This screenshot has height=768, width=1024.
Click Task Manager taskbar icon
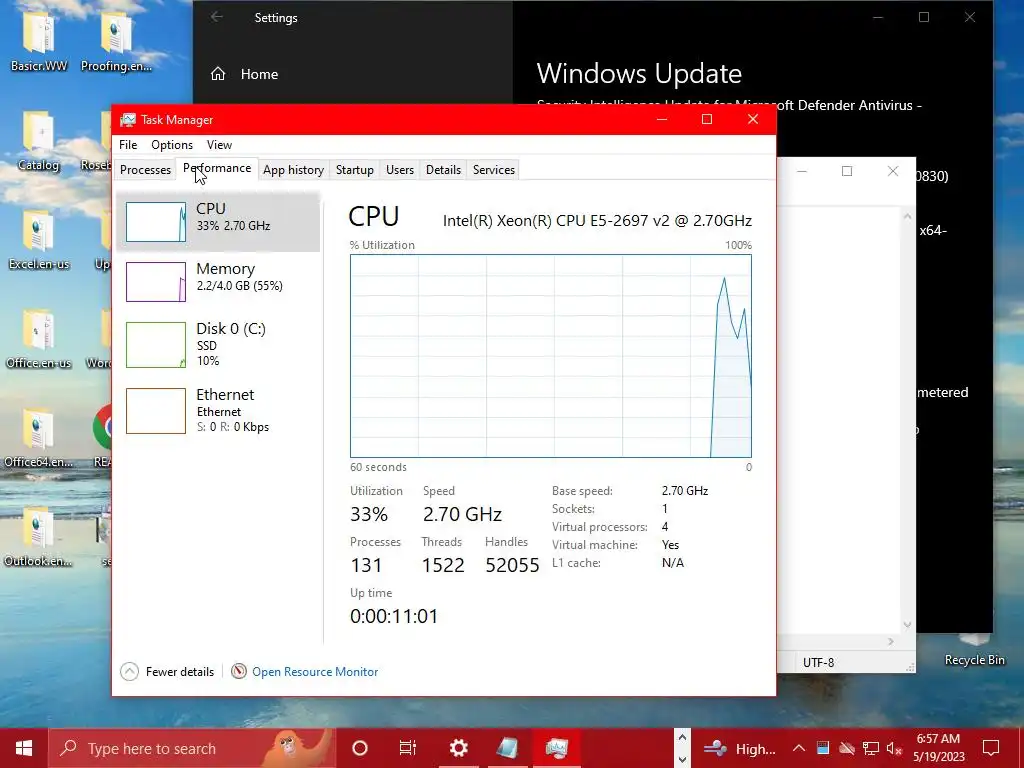pos(556,748)
